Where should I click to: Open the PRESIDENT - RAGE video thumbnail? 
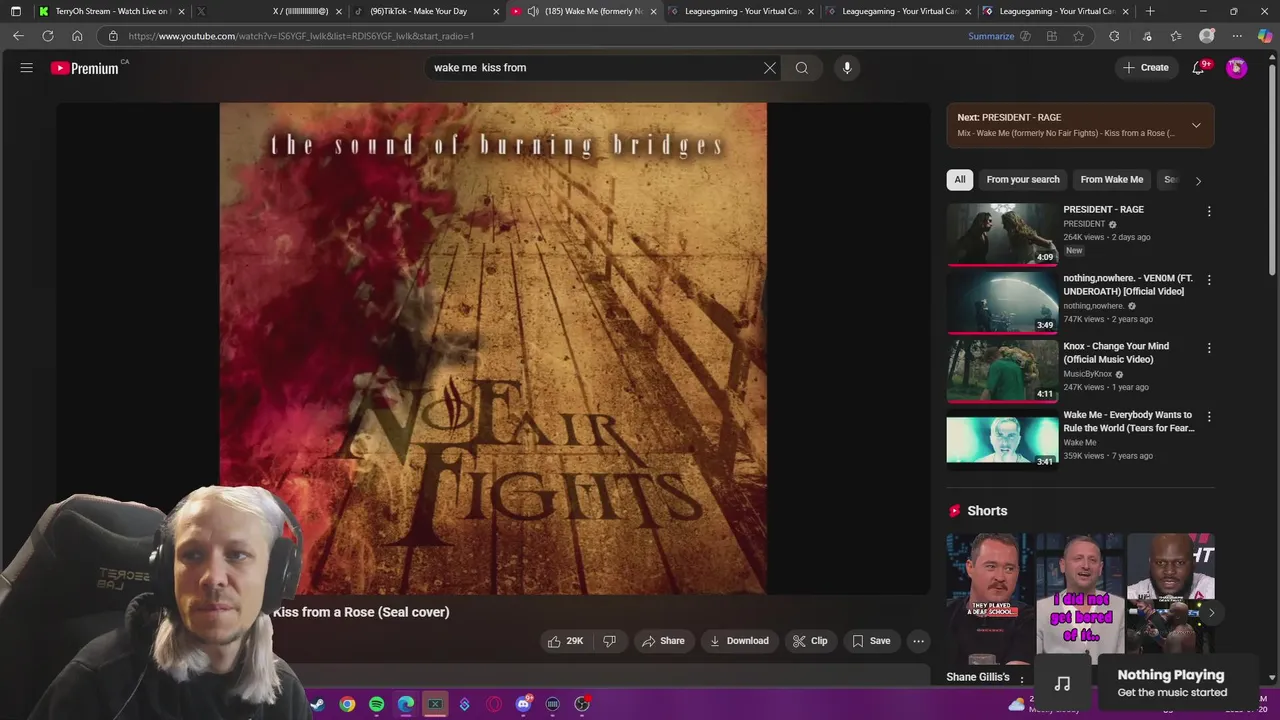pyautogui.click(x=1002, y=234)
